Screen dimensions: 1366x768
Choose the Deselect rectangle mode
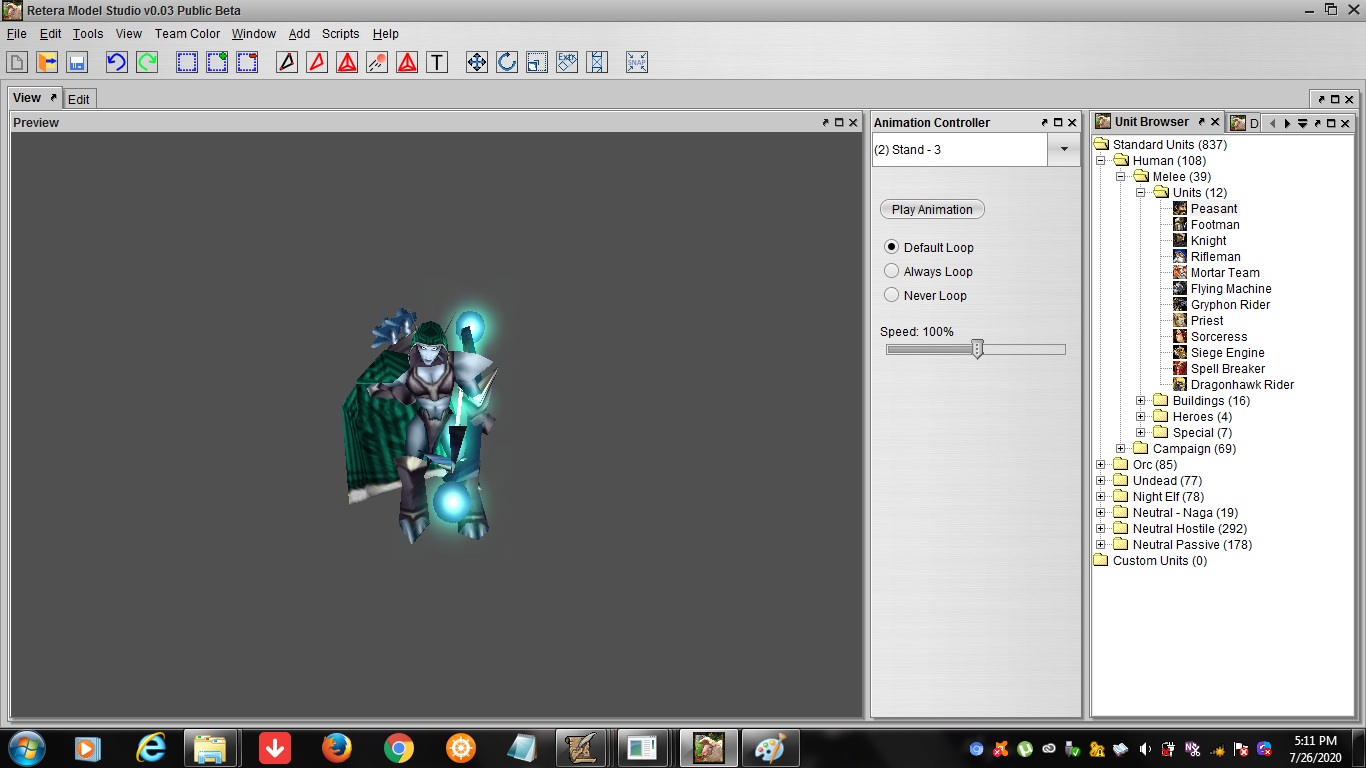tap(247, 62)
